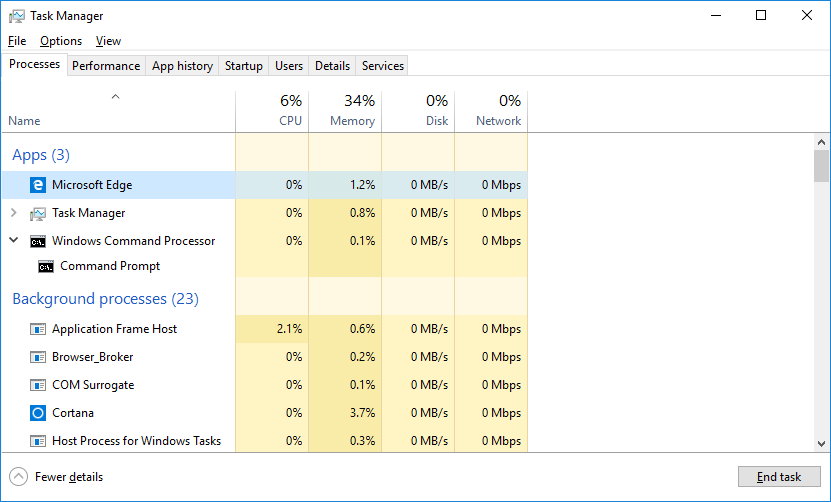Click the Browser_Broker process icon
This screenshot has height=502, width=831.
38,357
